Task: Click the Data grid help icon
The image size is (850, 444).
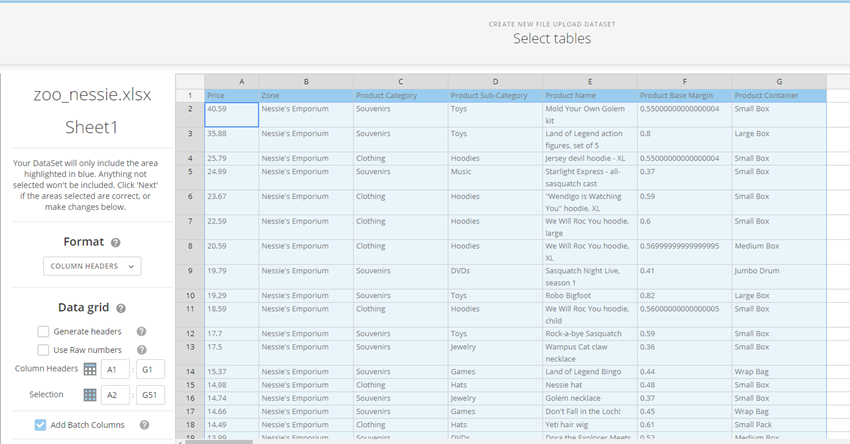Action: click(121, 309)
